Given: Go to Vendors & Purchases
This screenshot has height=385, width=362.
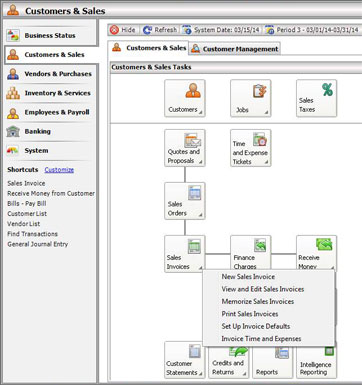Looking at the screenshot, I should point(50,74).
